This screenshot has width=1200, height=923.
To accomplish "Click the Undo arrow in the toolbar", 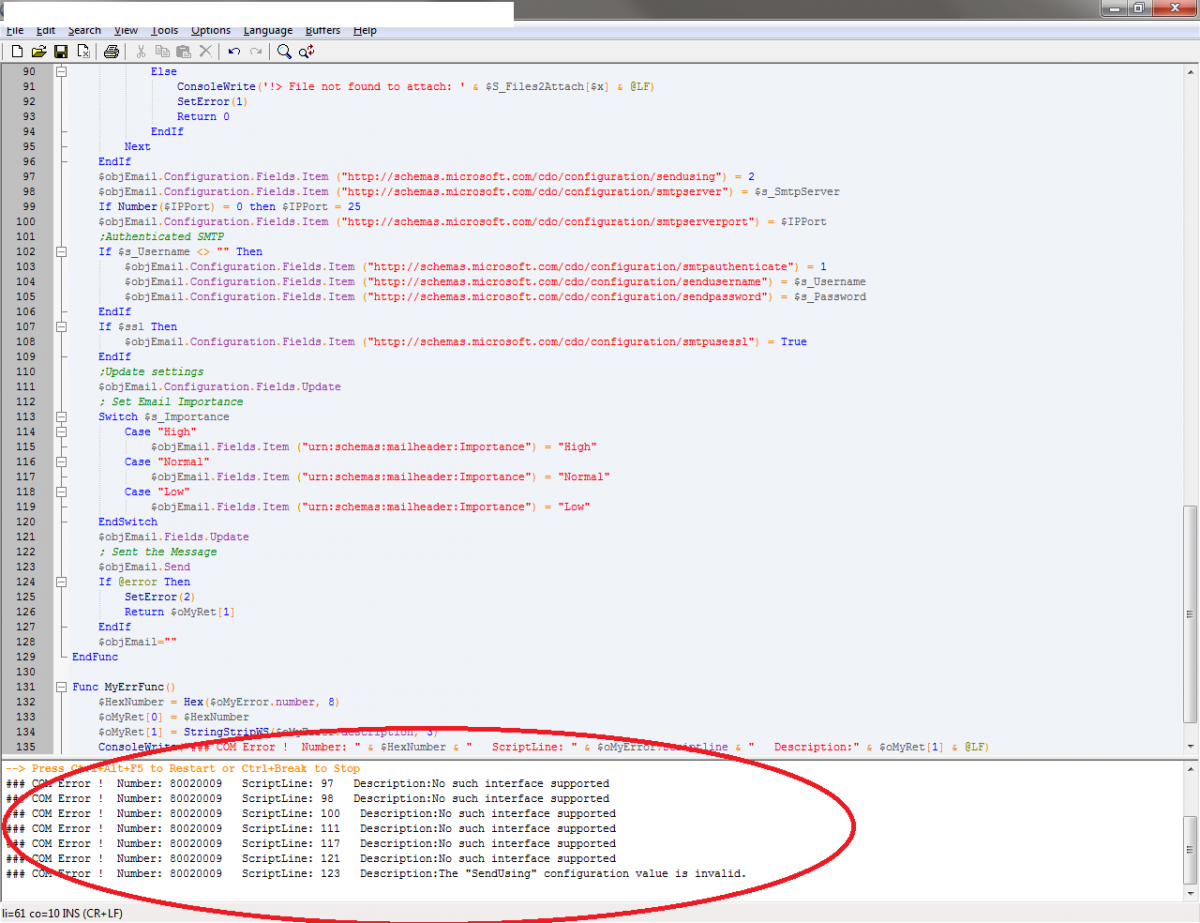I will [234, 51].
